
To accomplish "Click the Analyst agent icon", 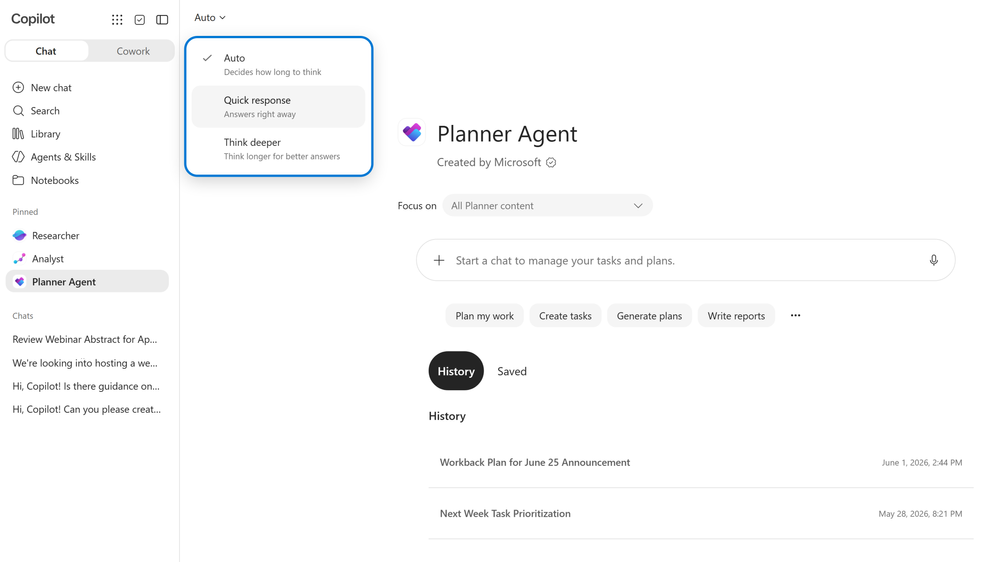I will click(x=20, y=259).
